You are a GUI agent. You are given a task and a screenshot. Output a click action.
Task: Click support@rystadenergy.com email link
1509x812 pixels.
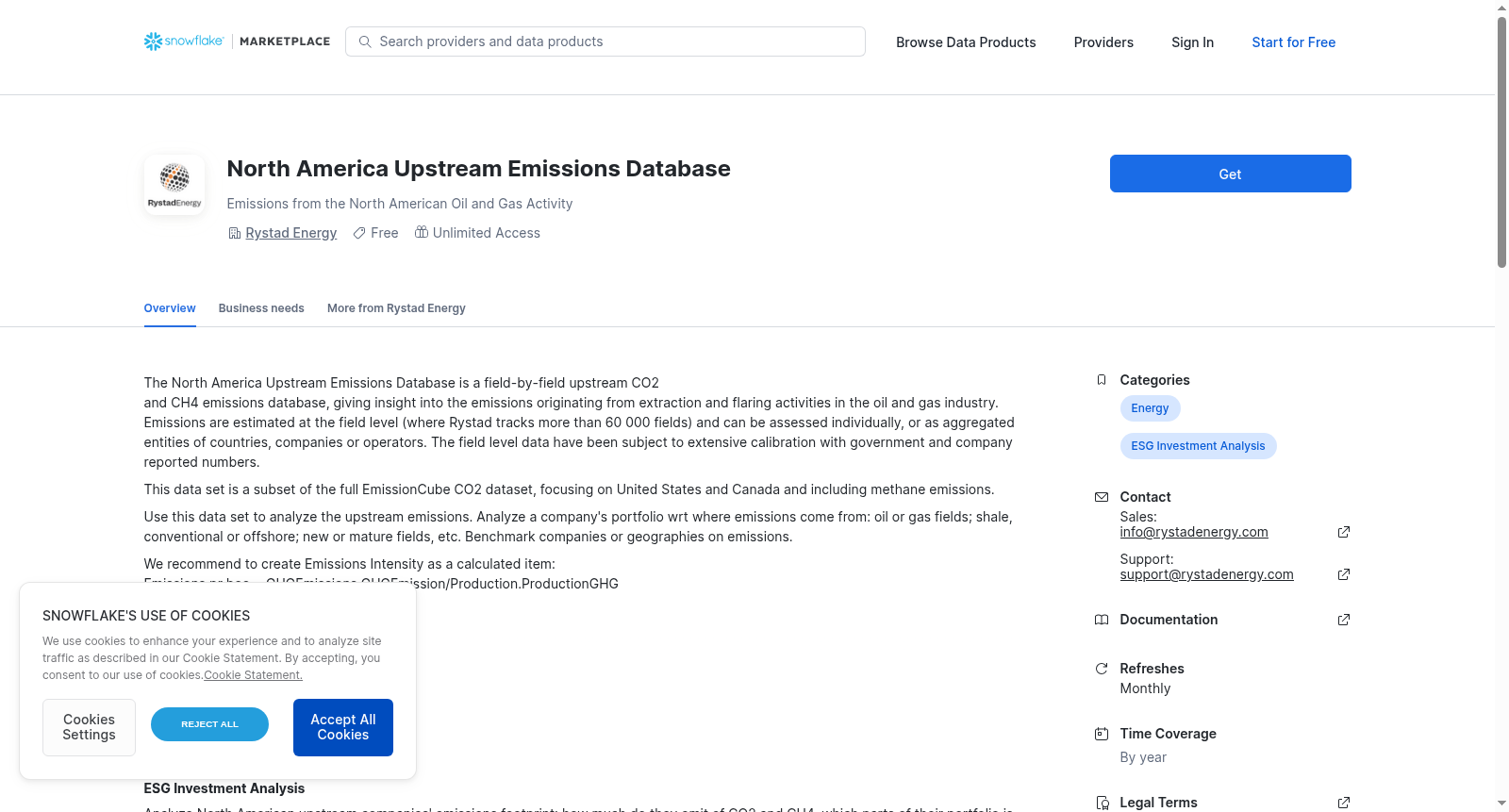point(1206,574)
